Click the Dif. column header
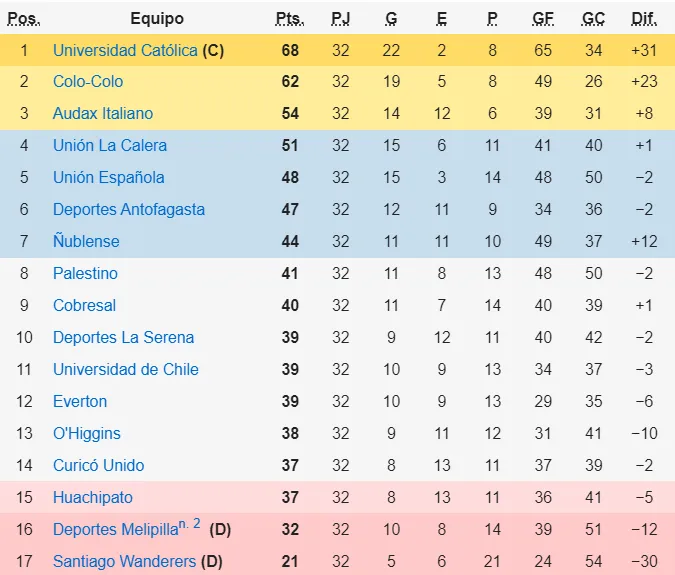 (644, 19)
